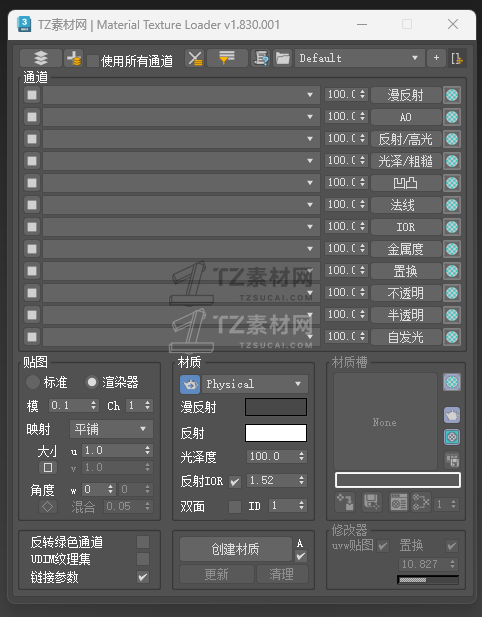Open the Default preset dropdown
This screenshot has width=482, height=617.
(x=360, y=58)
